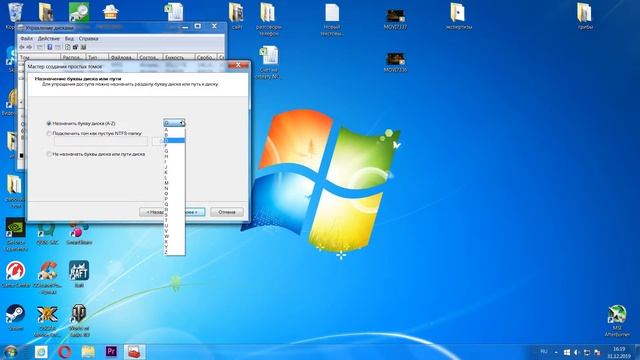The width and height of the screenshot is (640, 360).
Task: Choose letter W from the letter list
Action: (x=174, y=236)
